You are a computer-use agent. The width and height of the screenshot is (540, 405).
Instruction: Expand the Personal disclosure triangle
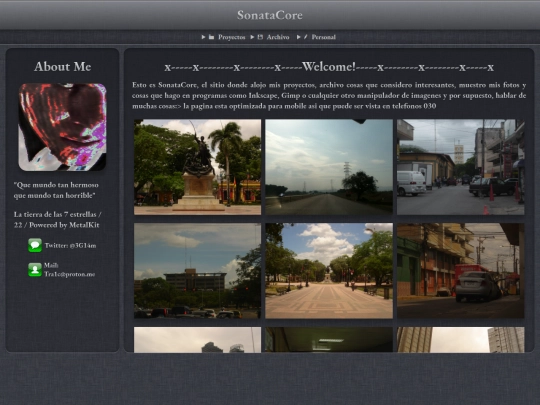tap(299, 37)
